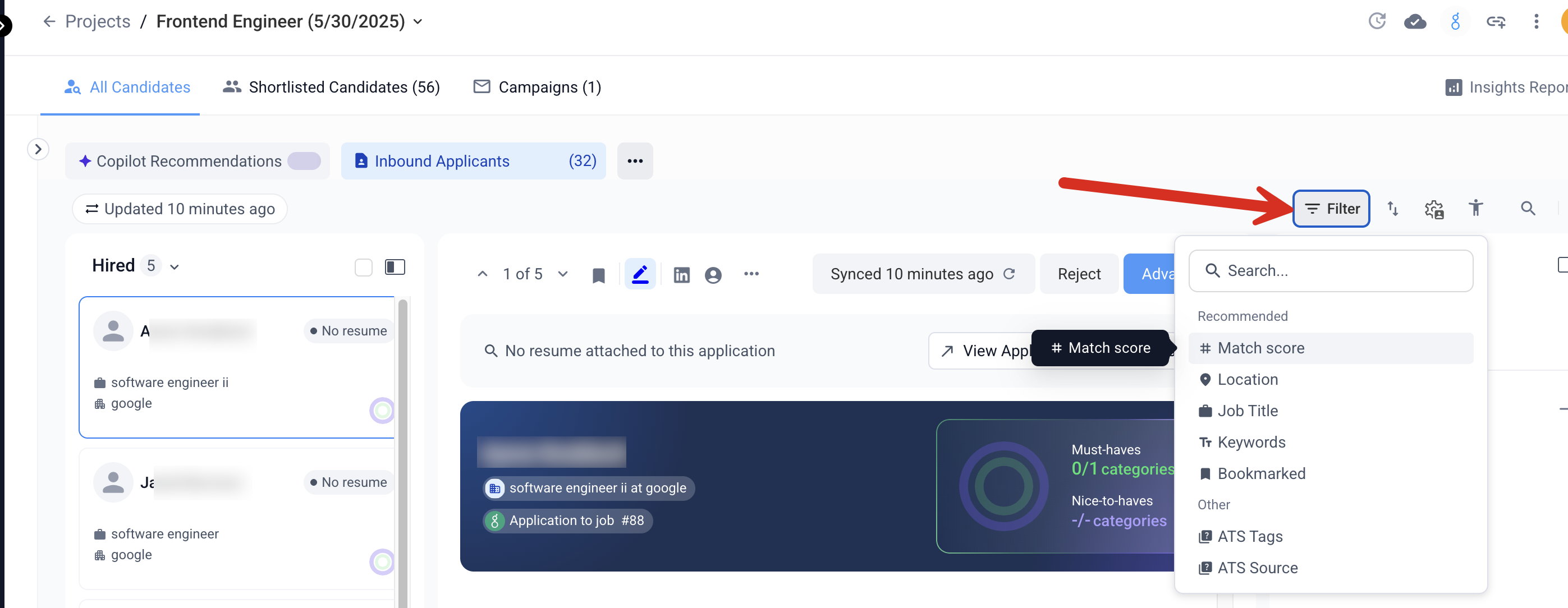The width and height of the screenshot is (1568, 608).
Task: Select the ATS Tags filter option
Action: tap(1331, 536)
